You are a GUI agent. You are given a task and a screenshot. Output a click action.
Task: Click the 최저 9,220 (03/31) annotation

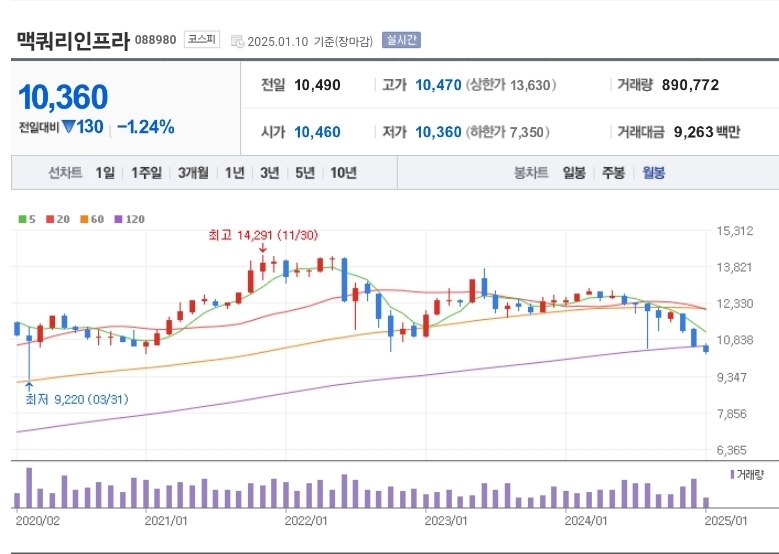pos(77,399)
